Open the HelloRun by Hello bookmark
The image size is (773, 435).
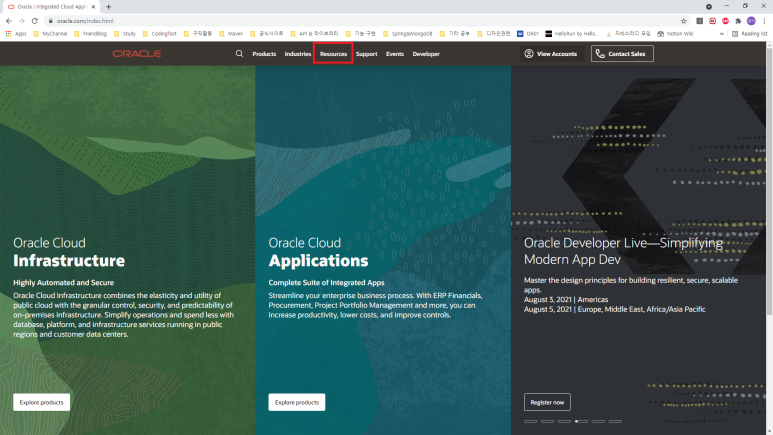pyautogui.click(x=572, y=34)
